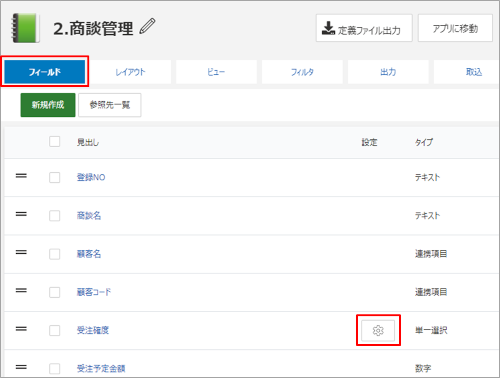Check the 受注確度 row checkbox
The height and width of the screenshot is (378, 500).
tap(55, 331)
